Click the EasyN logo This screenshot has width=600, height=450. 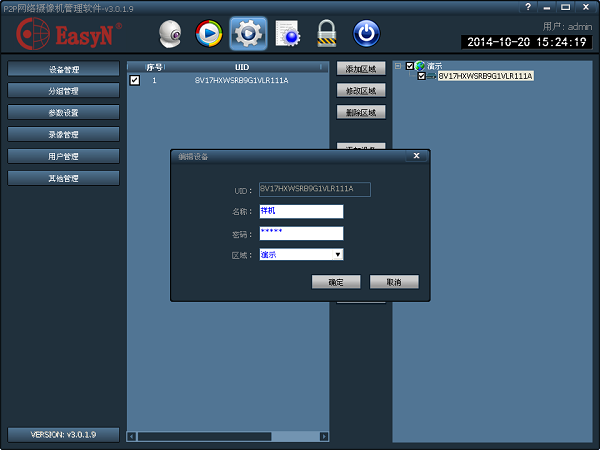coord(69,35)
